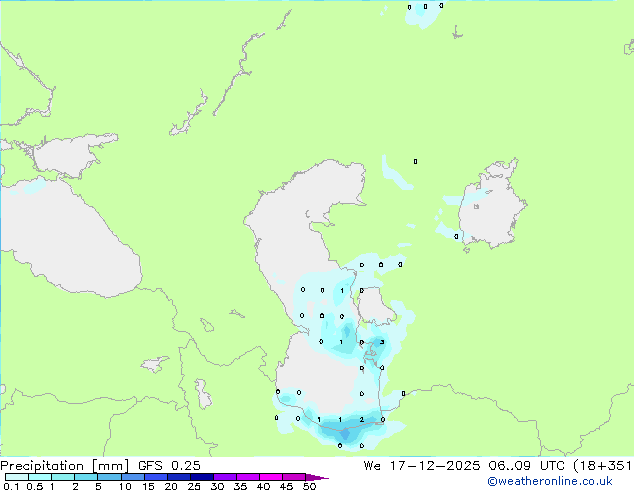The width and height of the screenshot is (634, 490).
Task: Click the 5–10 mm legend swatch
Action: click(x=109, y=477)
